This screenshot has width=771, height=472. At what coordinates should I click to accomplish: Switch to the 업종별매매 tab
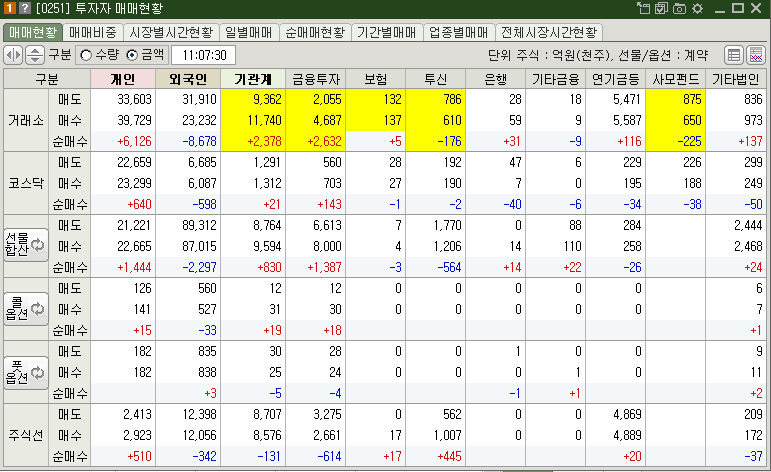(458, 32)
